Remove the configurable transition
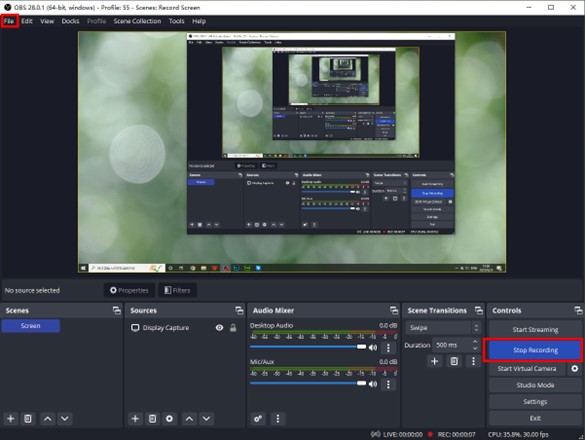Image resolution: width=585 pixels, height=440 pixels. click(x=454, y=361)
